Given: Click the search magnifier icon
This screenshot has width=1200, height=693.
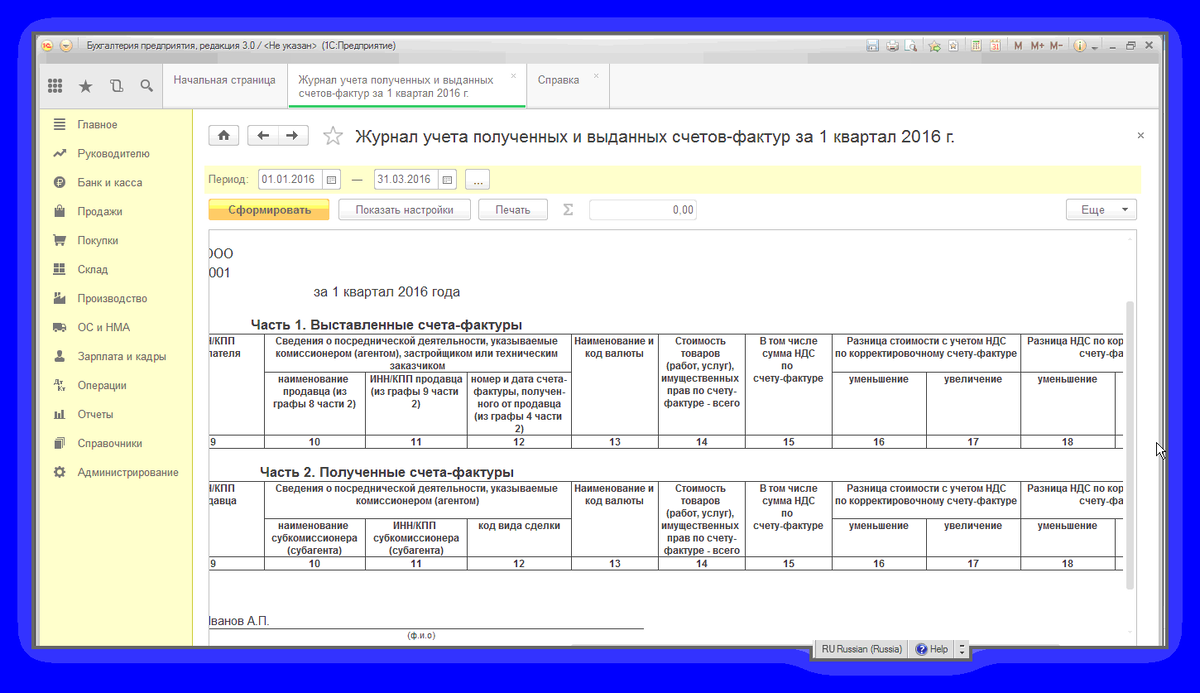Looking at the screenshot, I should point(146,86).
